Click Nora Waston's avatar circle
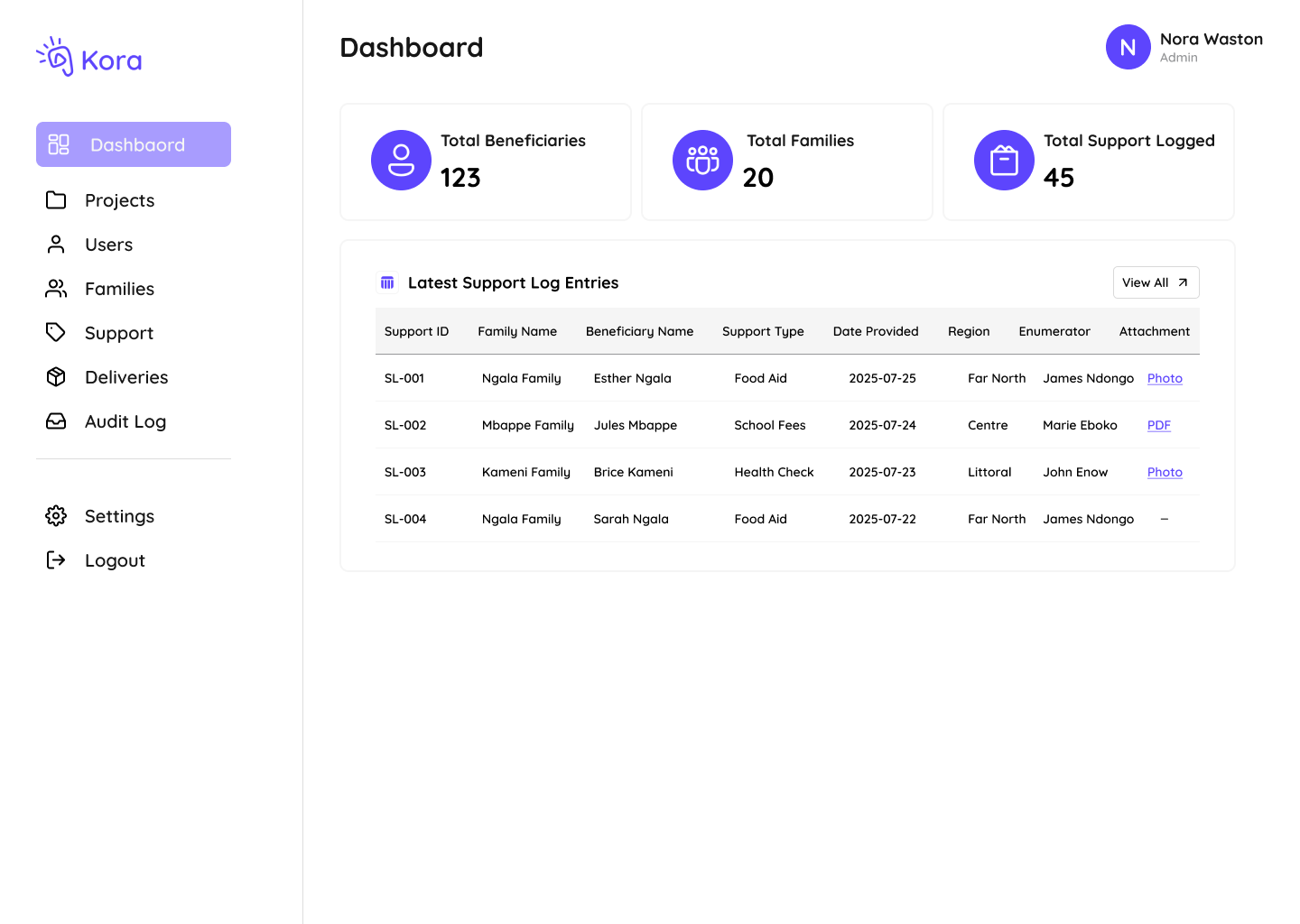 1128,47
